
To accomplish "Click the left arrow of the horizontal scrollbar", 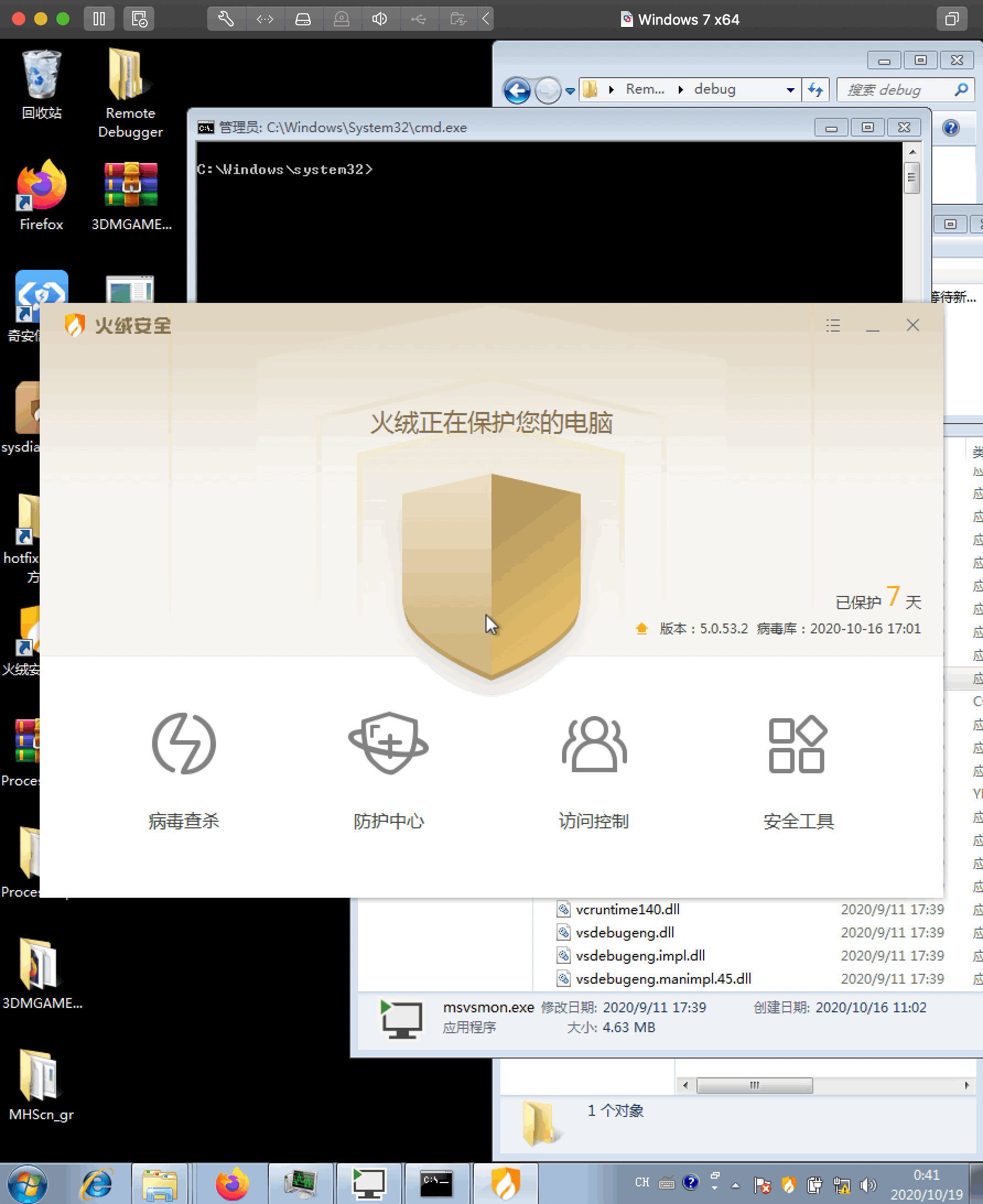I will click(x=685, y=1085).
